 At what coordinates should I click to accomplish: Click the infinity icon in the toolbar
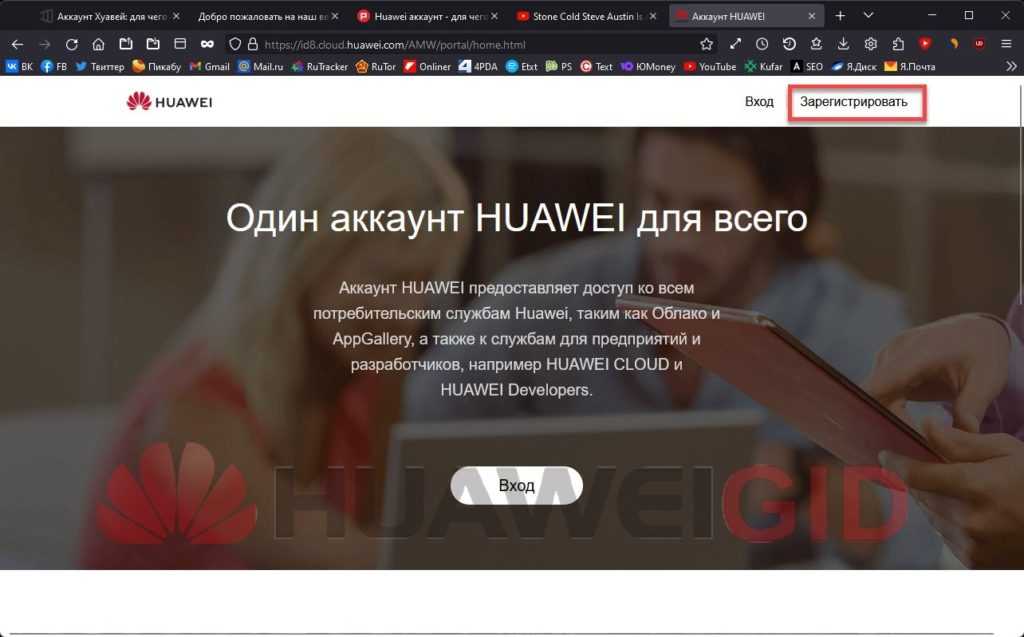pyautogui.click(x=207, y=44)
